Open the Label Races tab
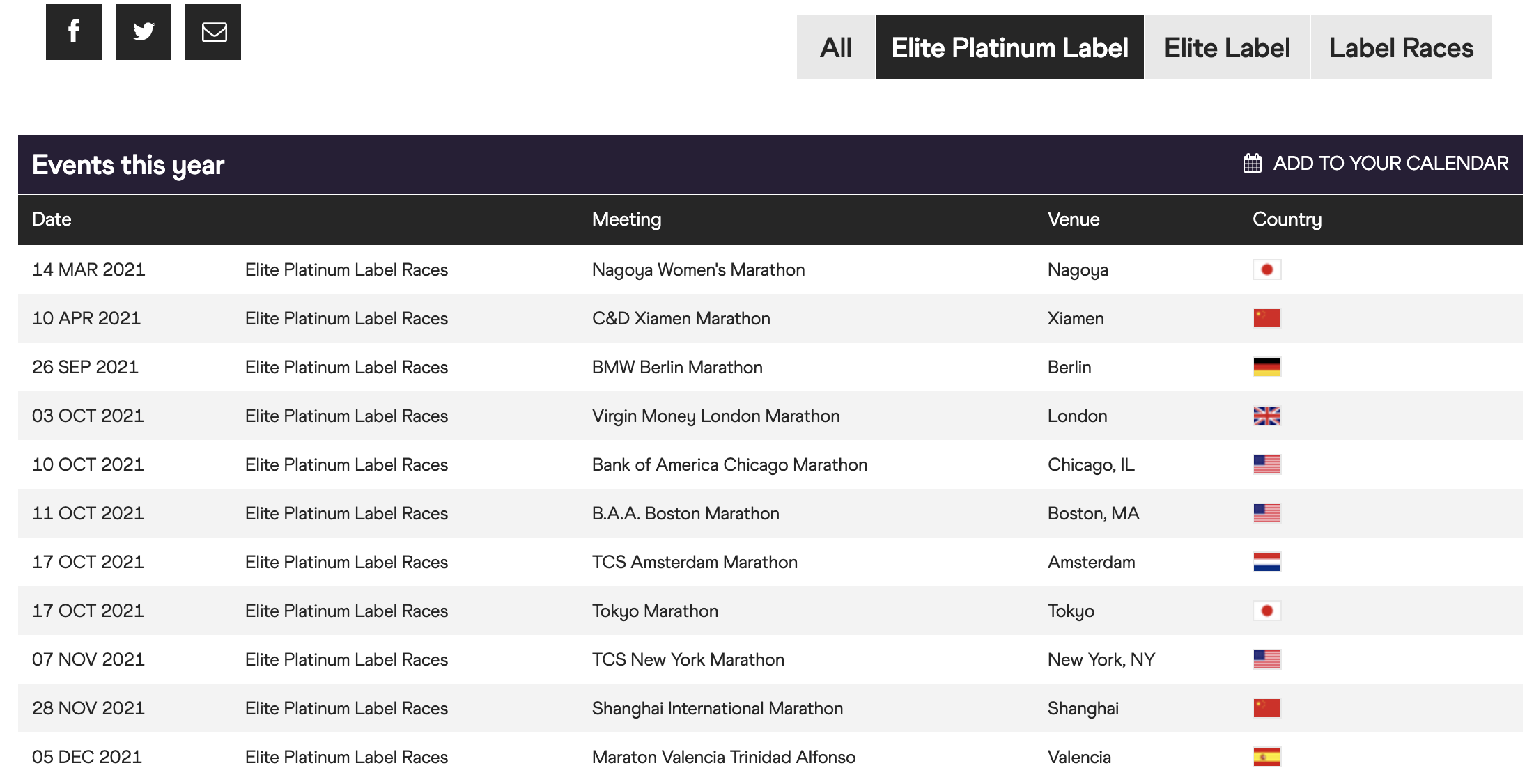 (1401, 48)
